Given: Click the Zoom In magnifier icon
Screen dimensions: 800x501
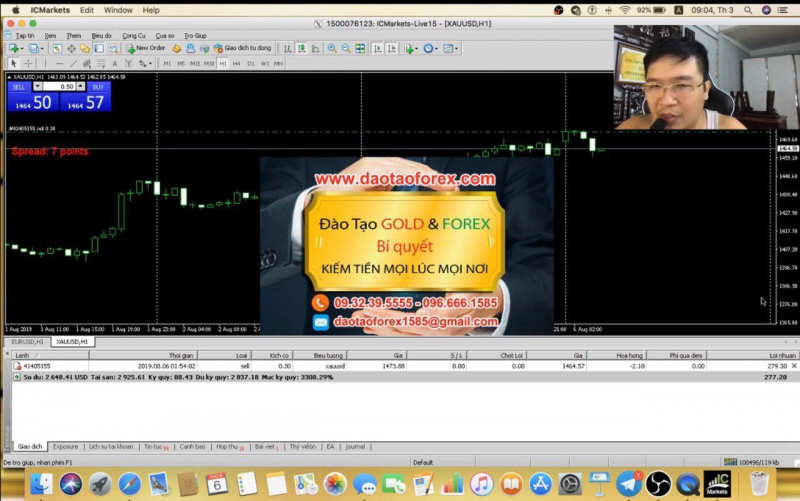Looking at the screenshot, I should (331, 48).
